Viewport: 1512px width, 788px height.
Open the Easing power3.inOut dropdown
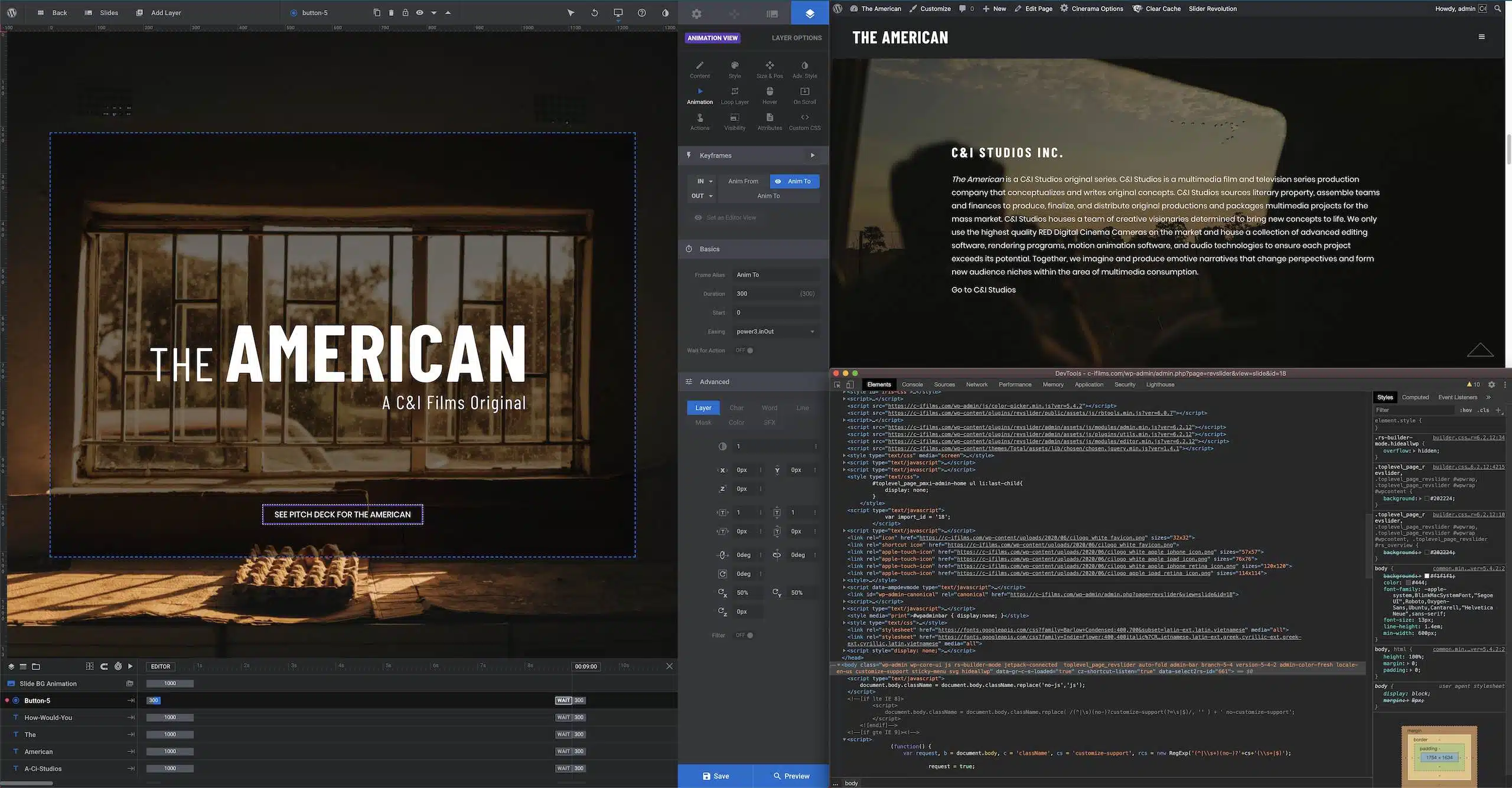pyautogui.click(x=776, y=332)
